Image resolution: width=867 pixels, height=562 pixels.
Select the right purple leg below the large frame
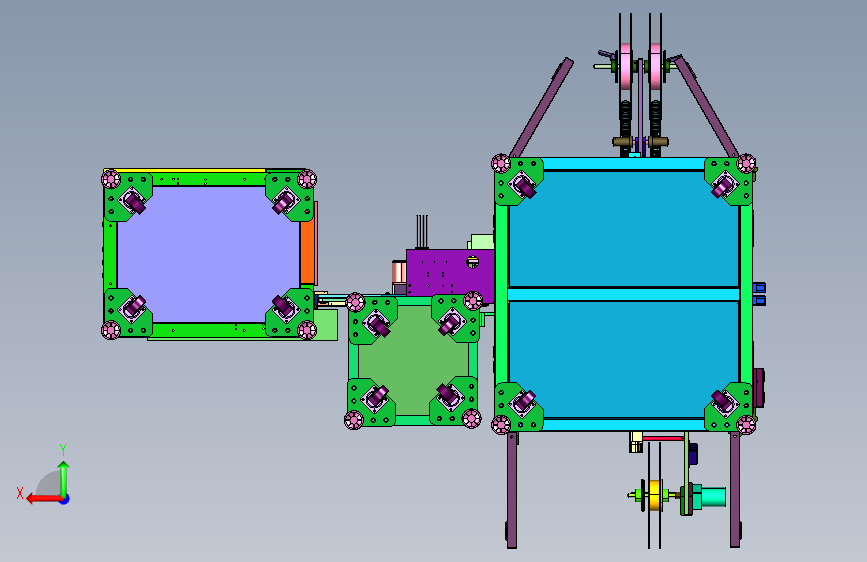coord(734,490)
